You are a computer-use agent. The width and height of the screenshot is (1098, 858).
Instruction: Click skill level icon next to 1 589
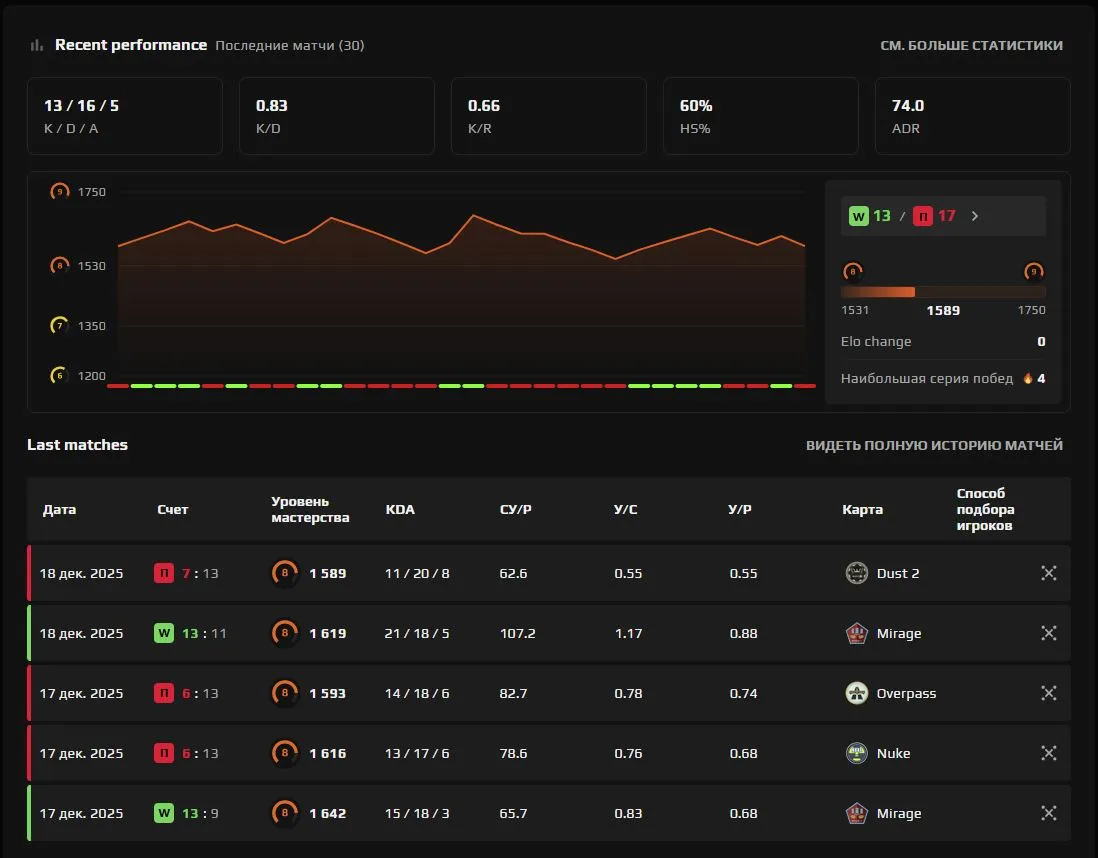coord(284,573)
